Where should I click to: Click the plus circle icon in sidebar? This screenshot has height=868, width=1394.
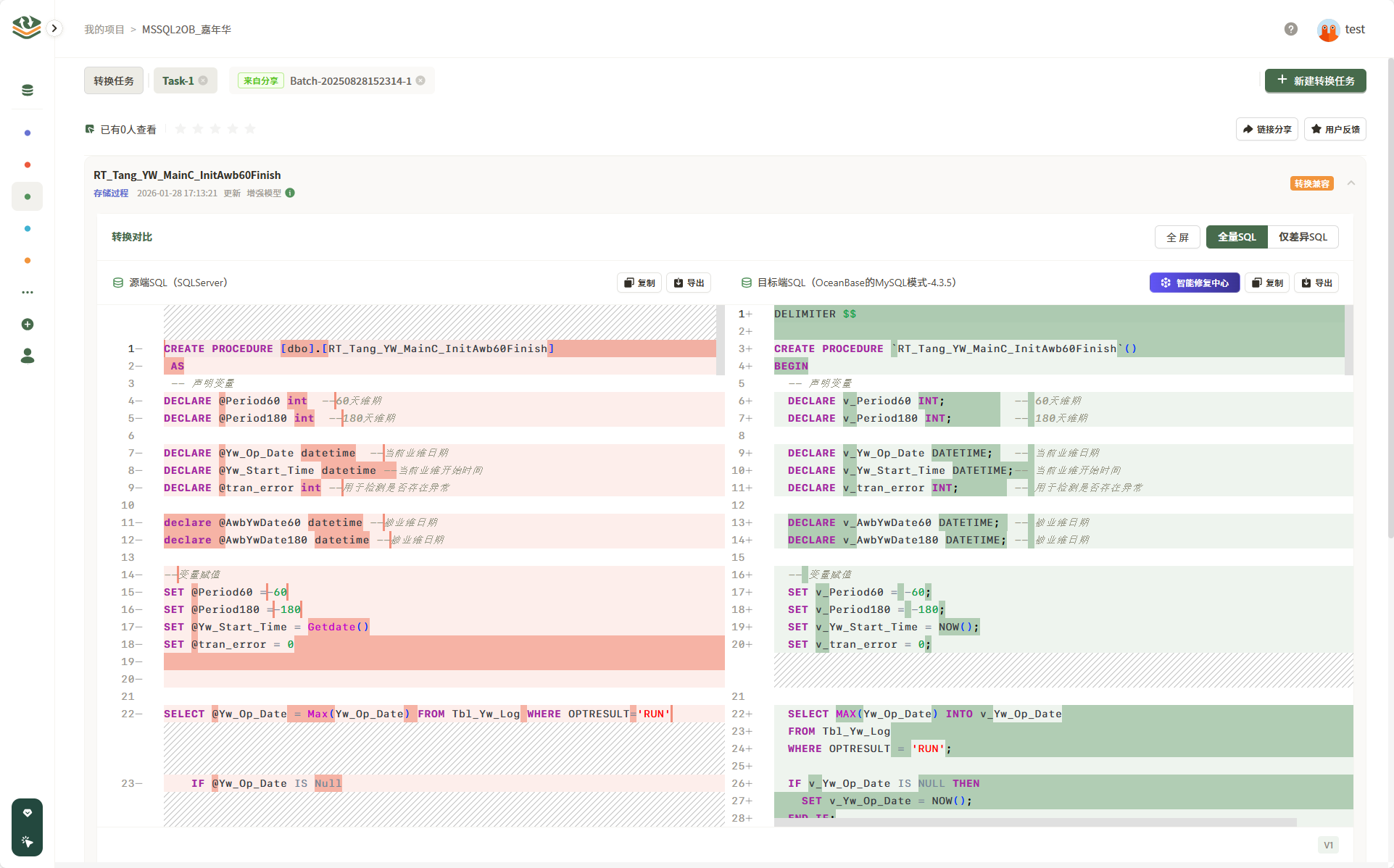[x=28, y=324]
